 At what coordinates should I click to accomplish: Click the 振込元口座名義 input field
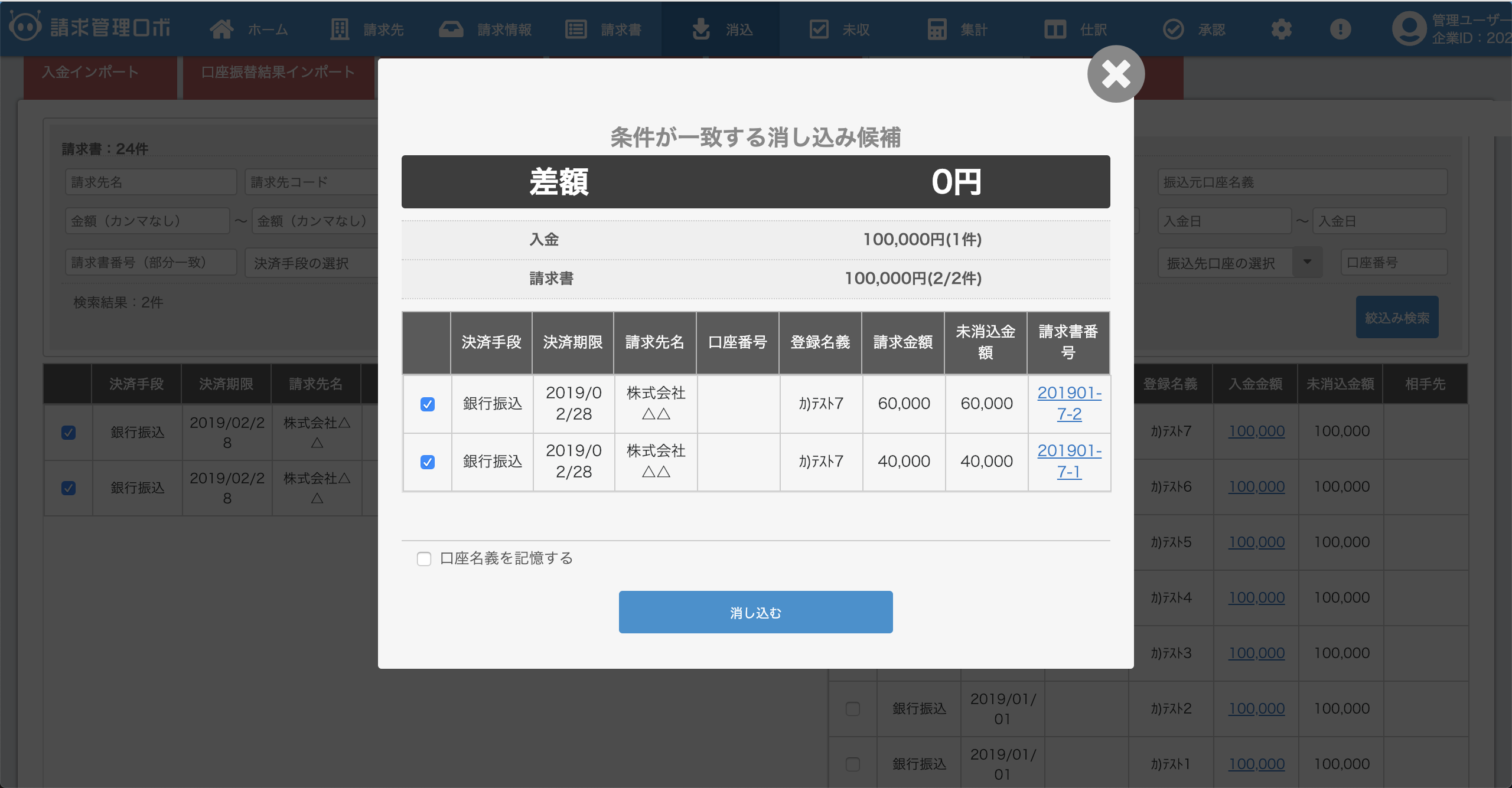(x=1302, y=182)
